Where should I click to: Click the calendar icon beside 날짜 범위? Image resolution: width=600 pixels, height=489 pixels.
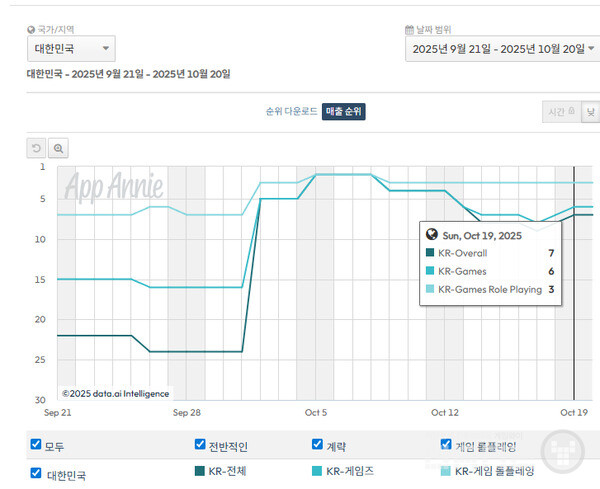[409, 30]
